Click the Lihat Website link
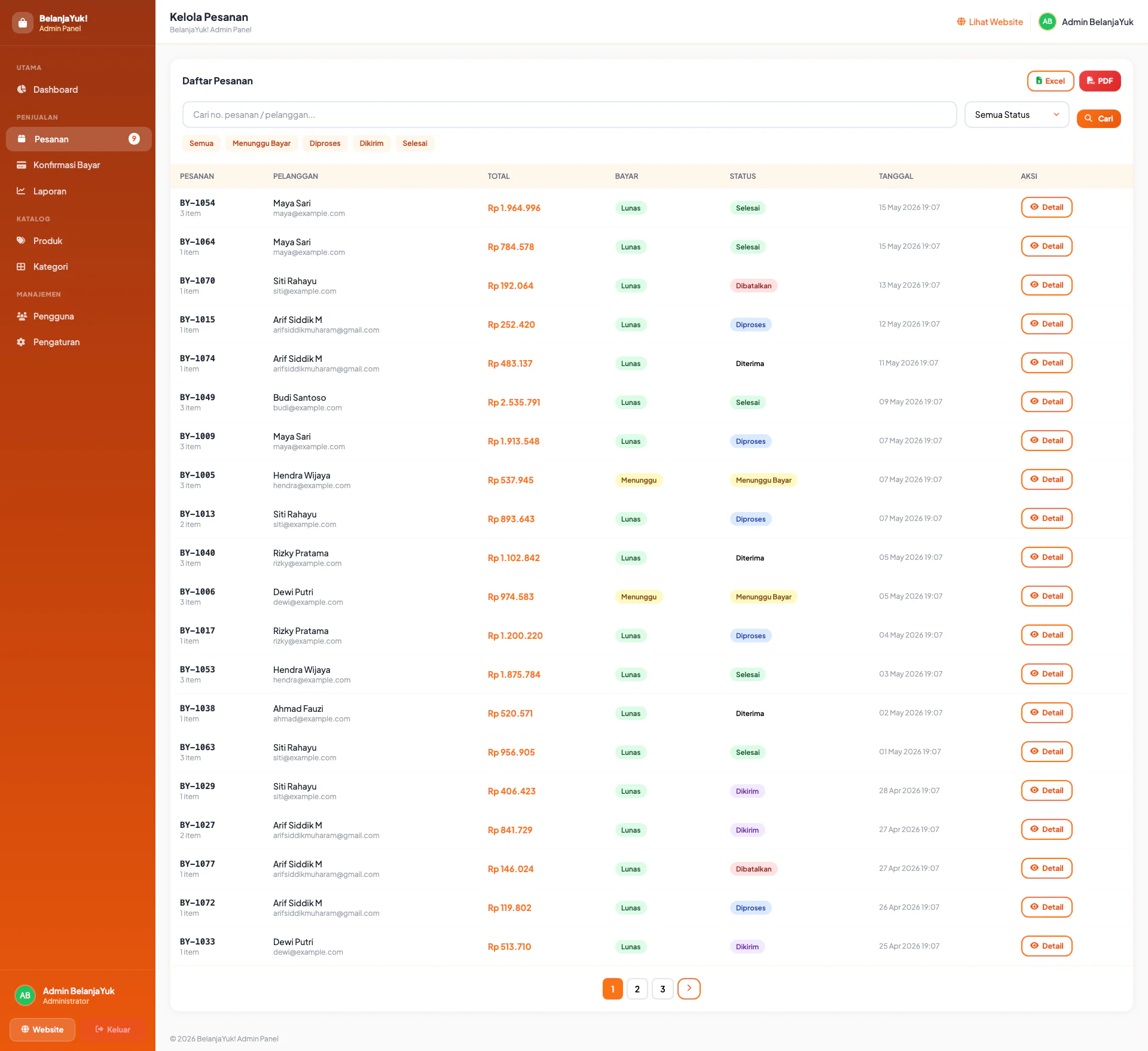This screenshot has height=1051, width=1148. pos(990,22)
